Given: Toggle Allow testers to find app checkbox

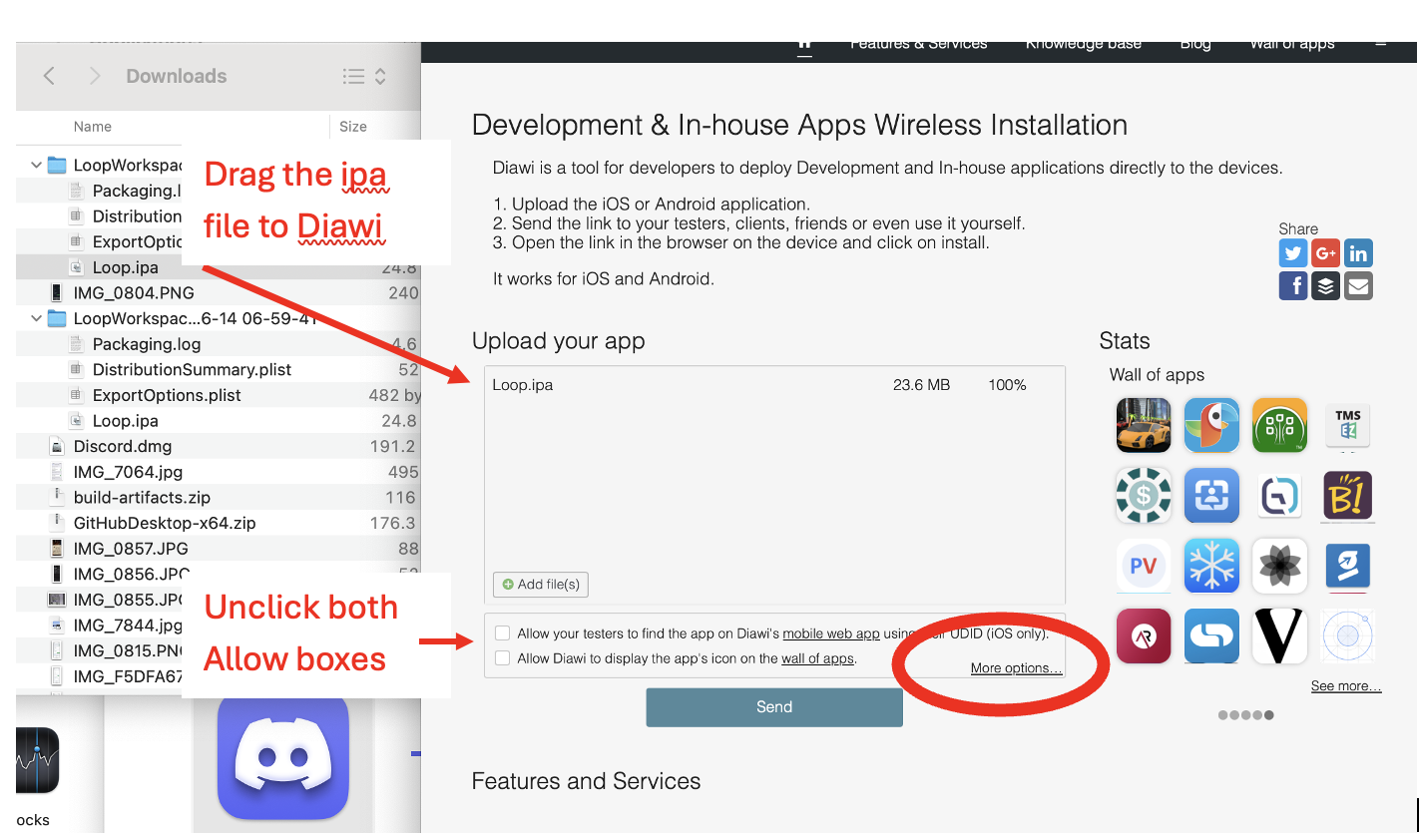Looking at the screenshot, I should click(503, 632).
